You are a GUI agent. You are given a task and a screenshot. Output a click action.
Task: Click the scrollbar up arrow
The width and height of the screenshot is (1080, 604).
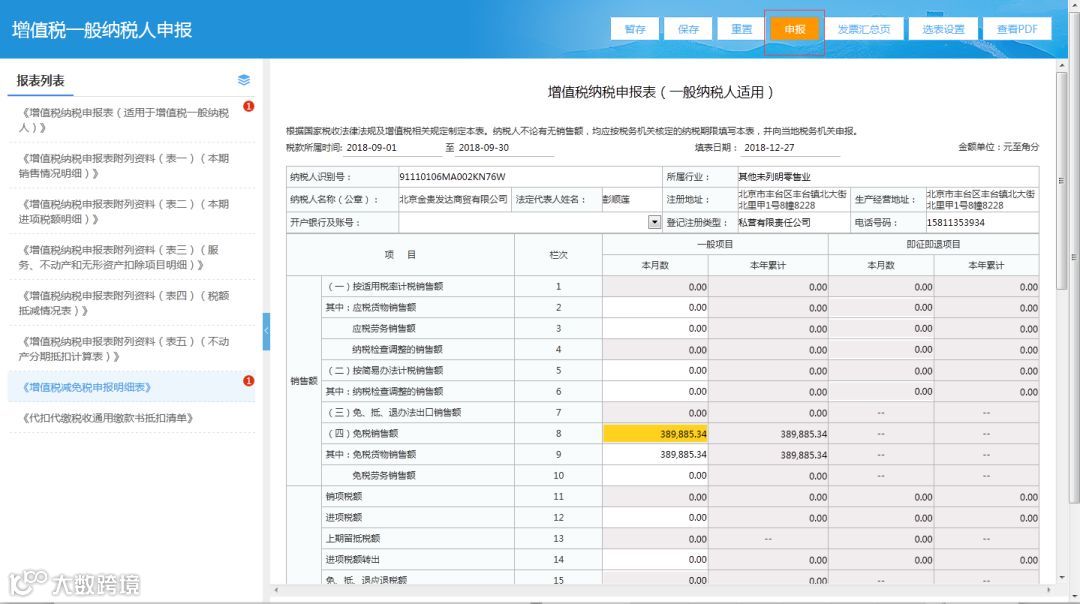tap(1061, 65)
